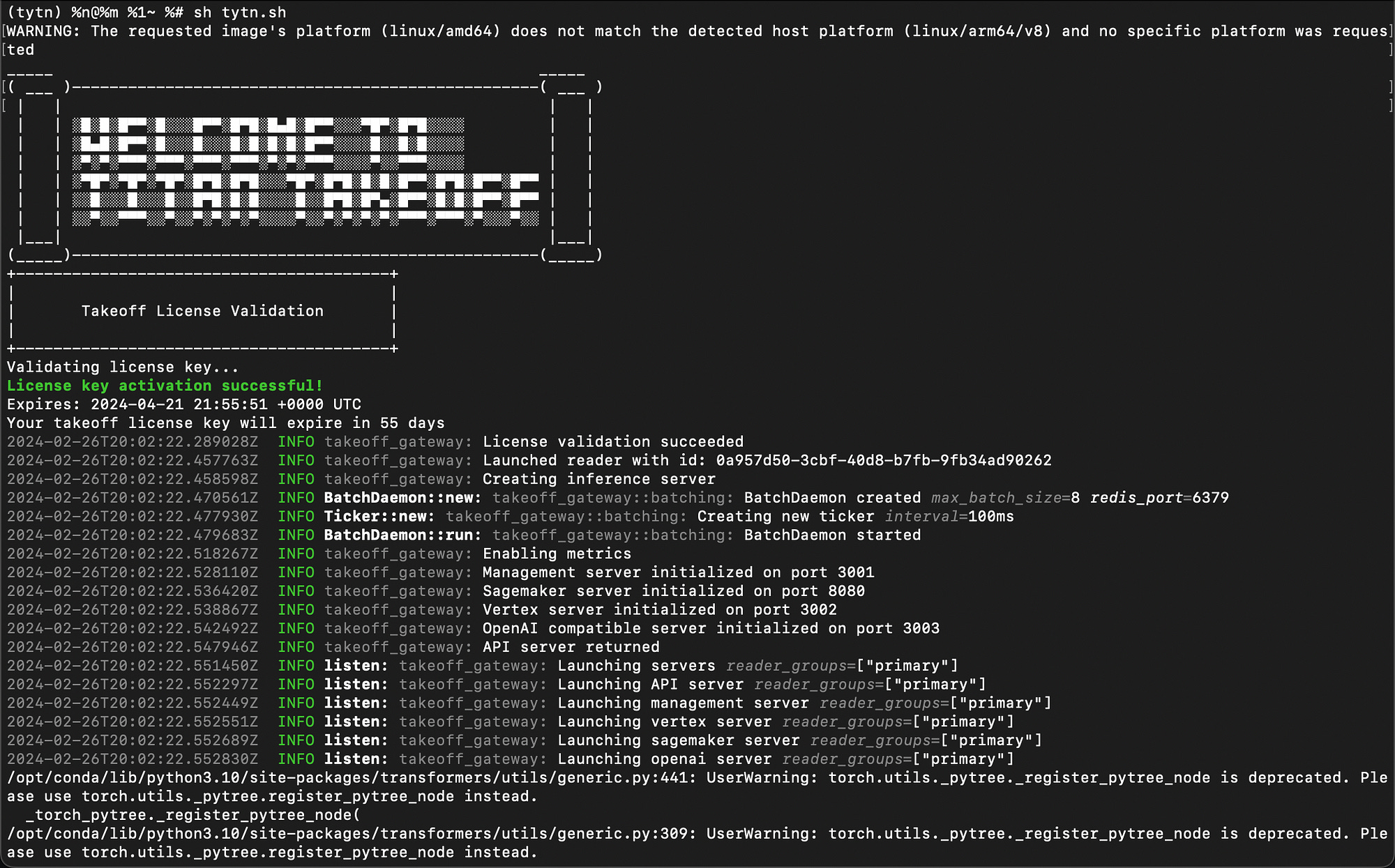Click the 'Management server initialized on port 3001' line
The height and width of the screenshot is (868, 1395).
click(678, 572)
